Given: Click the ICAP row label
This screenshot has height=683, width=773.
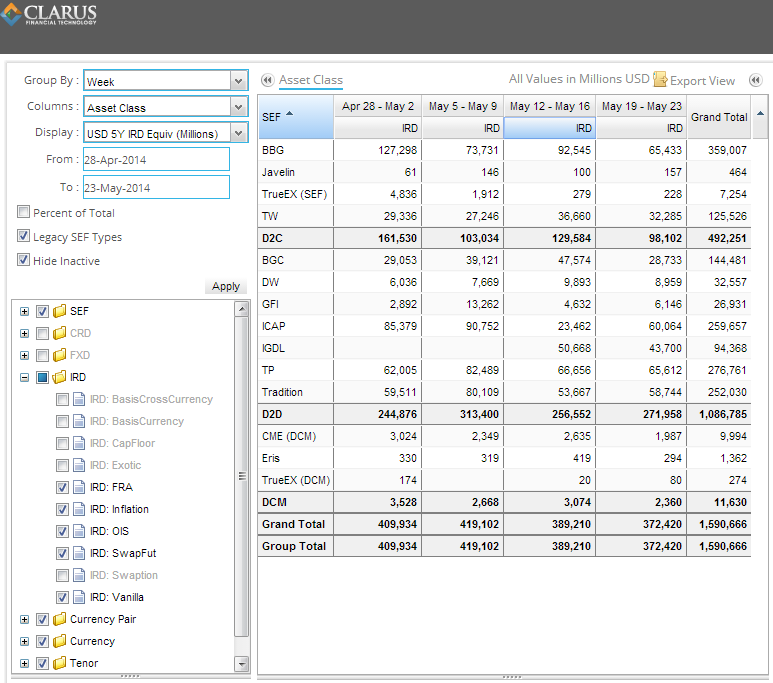Looking at the screenshot, I should [274, 326].
